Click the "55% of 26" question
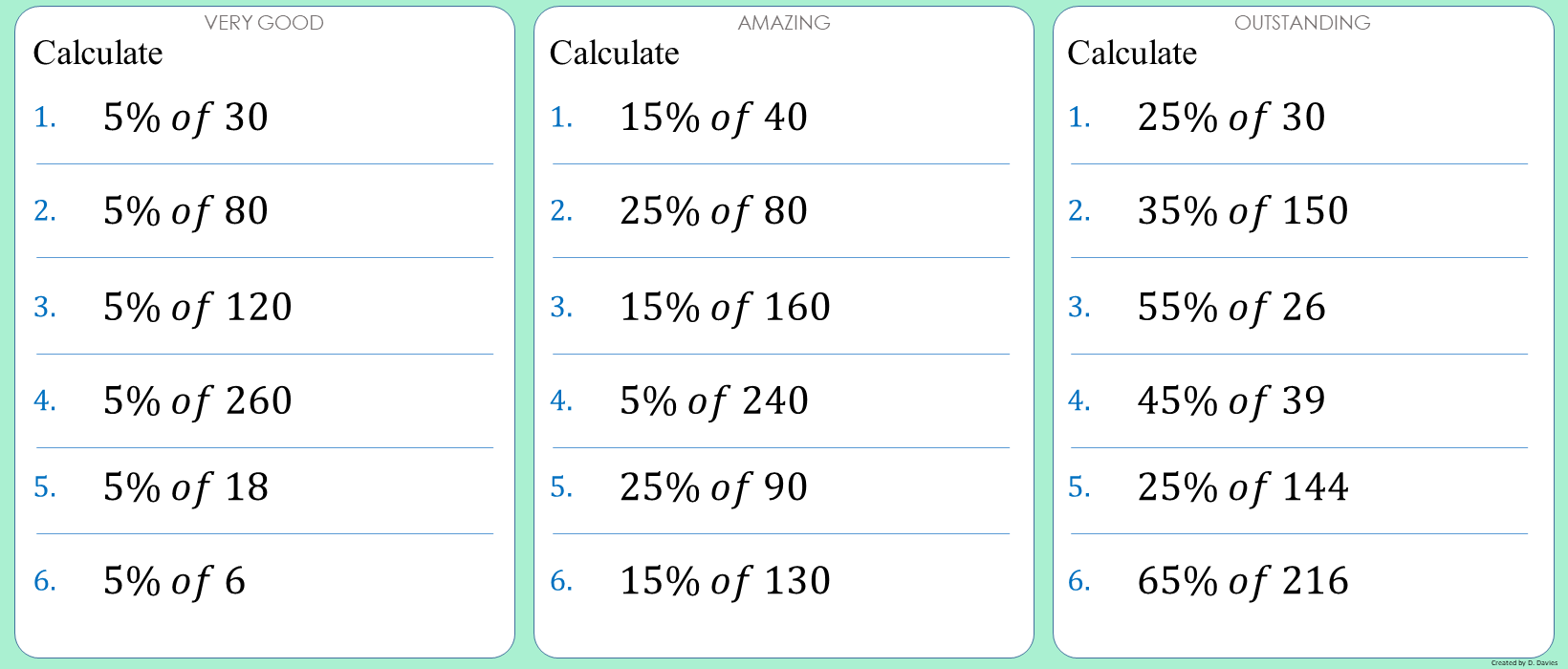This screenshot has width=1568, height=669. click(1231, 308)
